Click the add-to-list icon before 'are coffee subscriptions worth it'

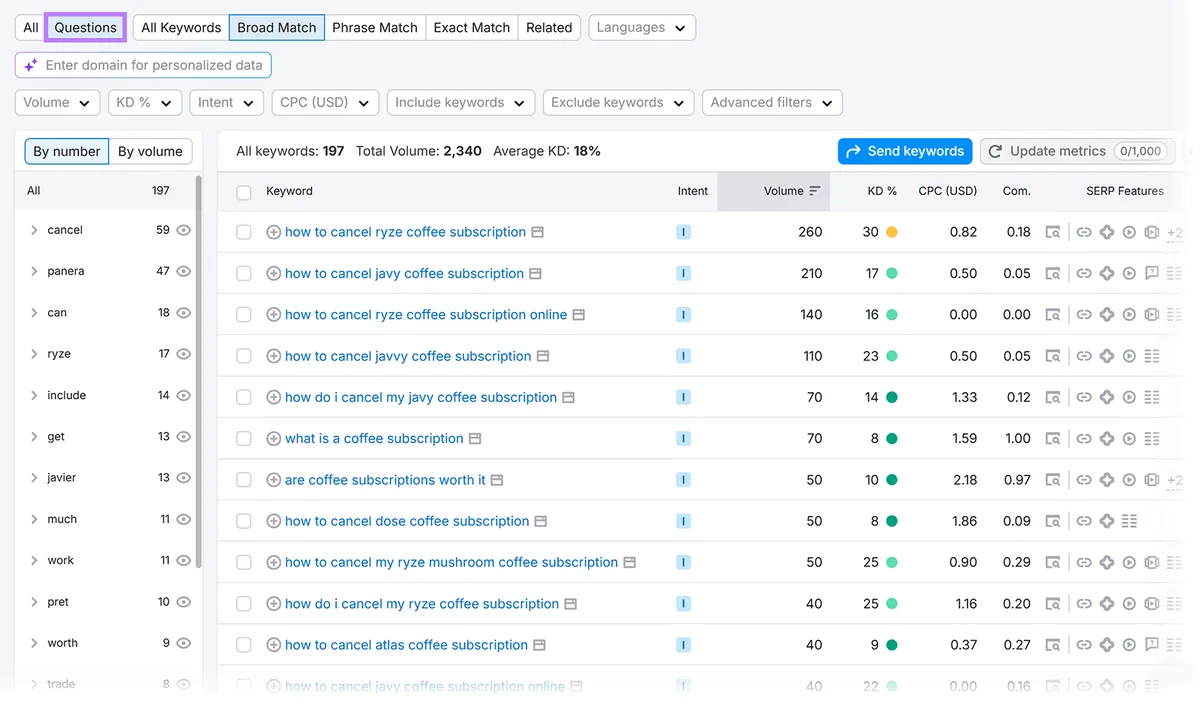pos(273,480)
